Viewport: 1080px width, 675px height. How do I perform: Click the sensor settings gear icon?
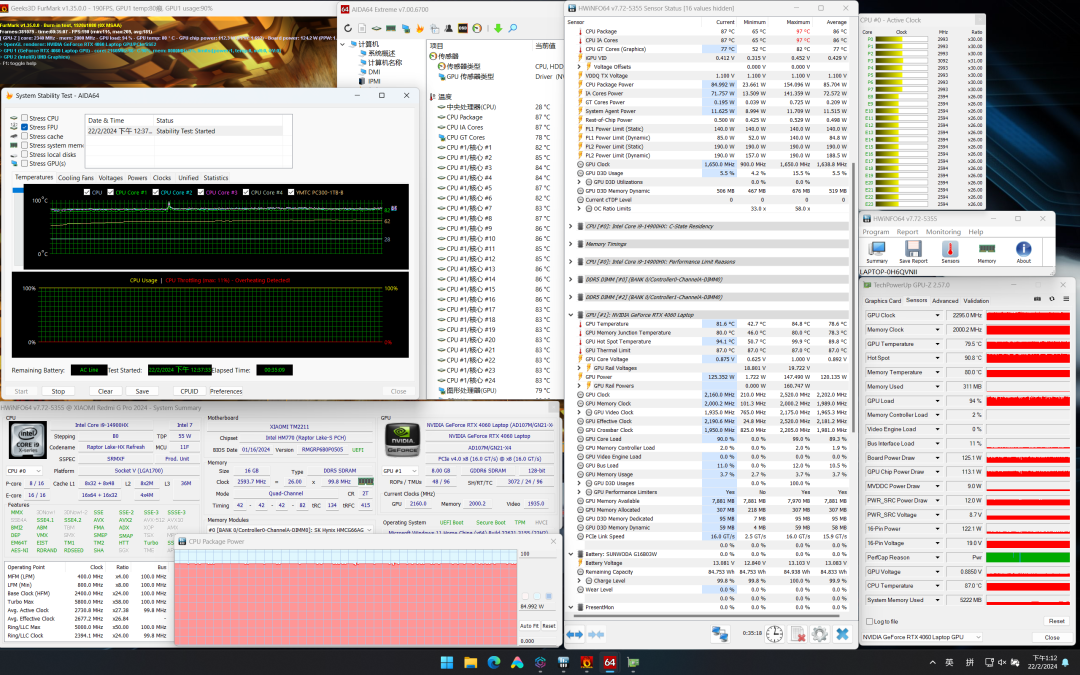819,634
